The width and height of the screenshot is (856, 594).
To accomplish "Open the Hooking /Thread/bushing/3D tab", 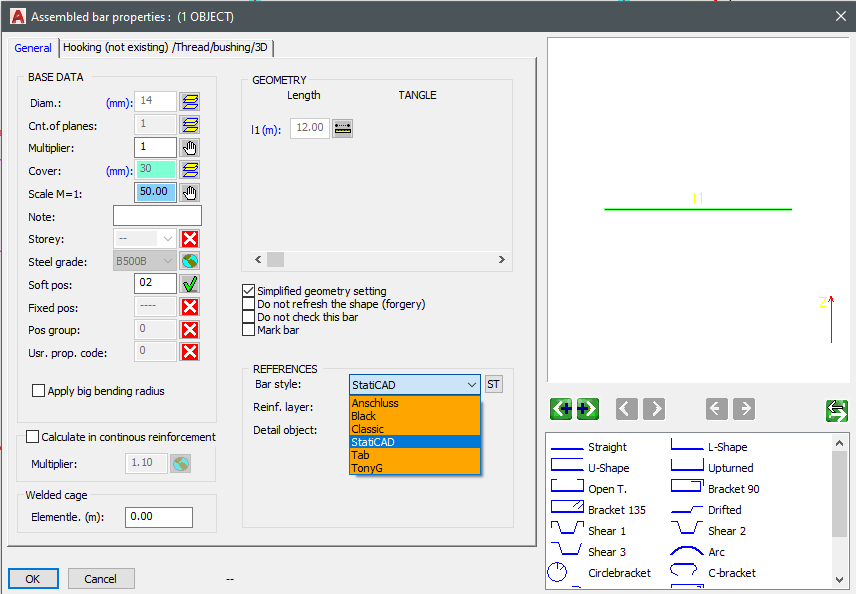I will pyautogui.click(x=165, y=47).
